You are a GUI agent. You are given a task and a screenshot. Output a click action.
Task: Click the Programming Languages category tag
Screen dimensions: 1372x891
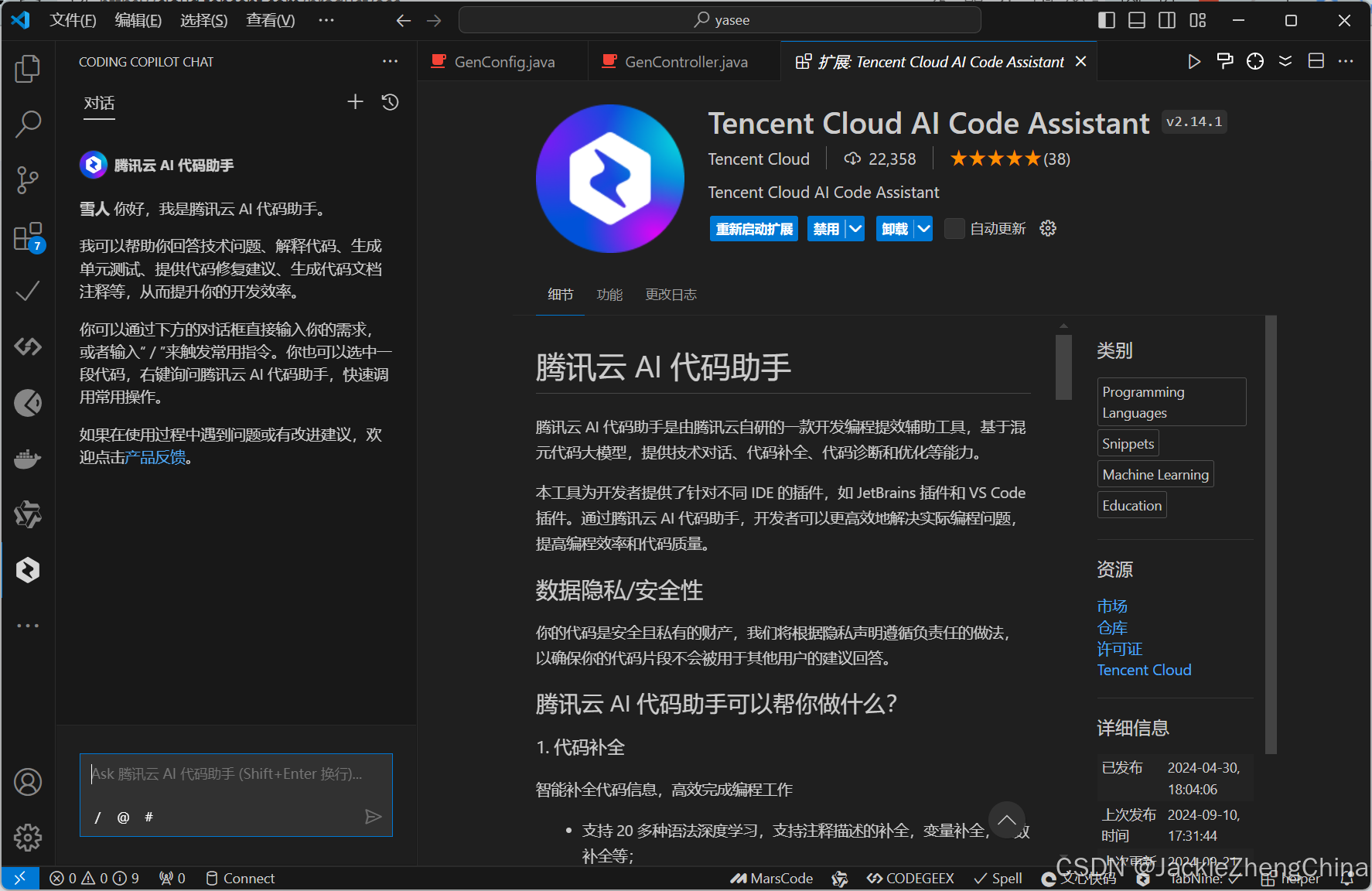(1171, 402)
